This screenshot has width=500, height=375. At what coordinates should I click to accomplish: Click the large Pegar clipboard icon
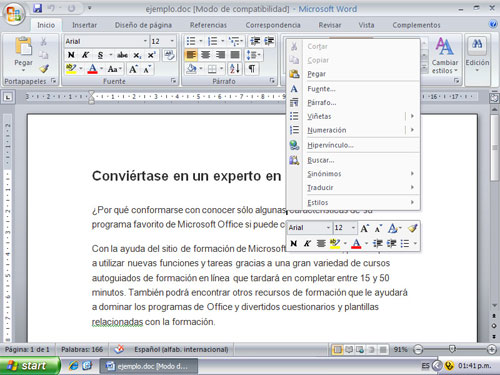coord(23,46)
